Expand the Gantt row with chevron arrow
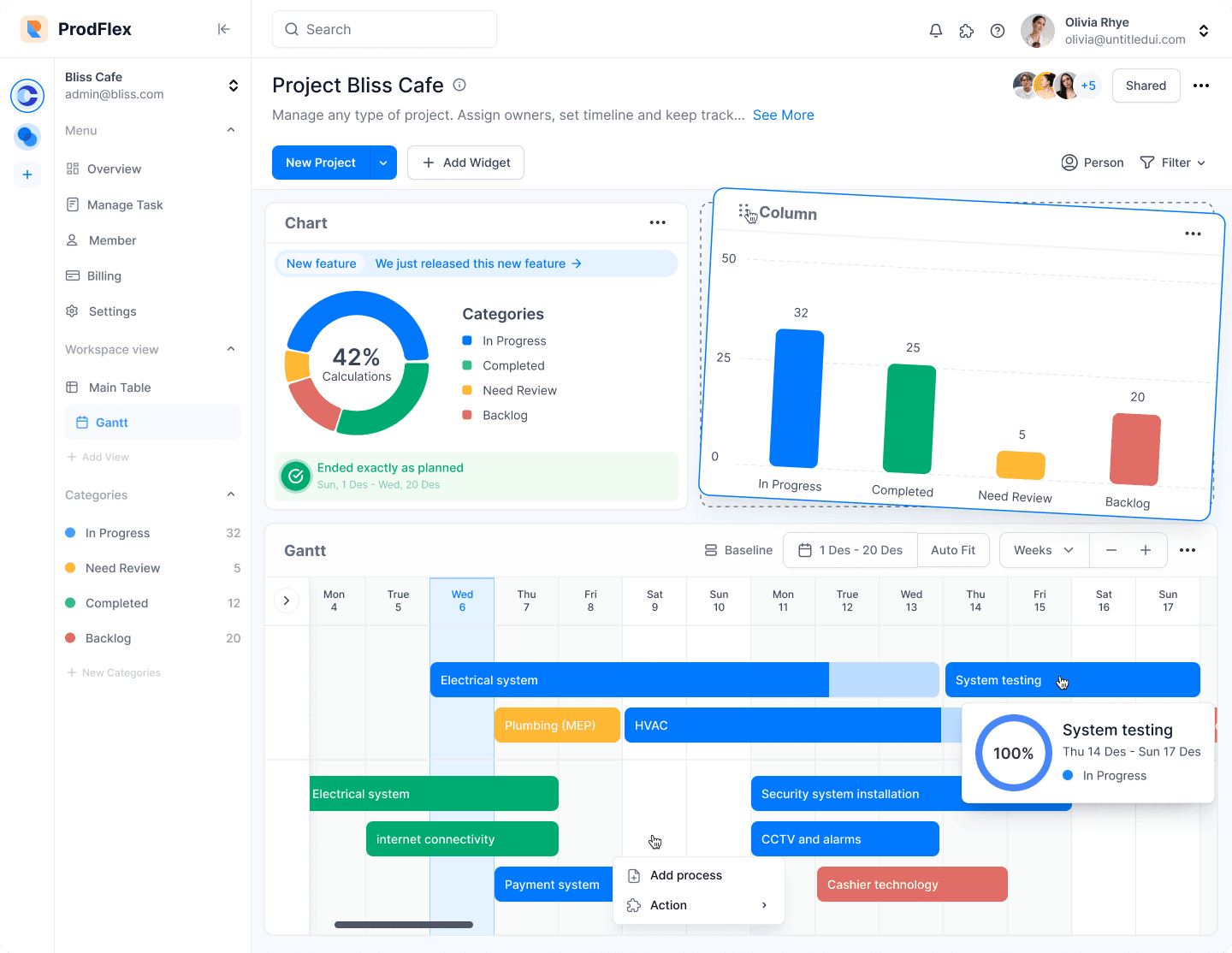 pos(287,601)
